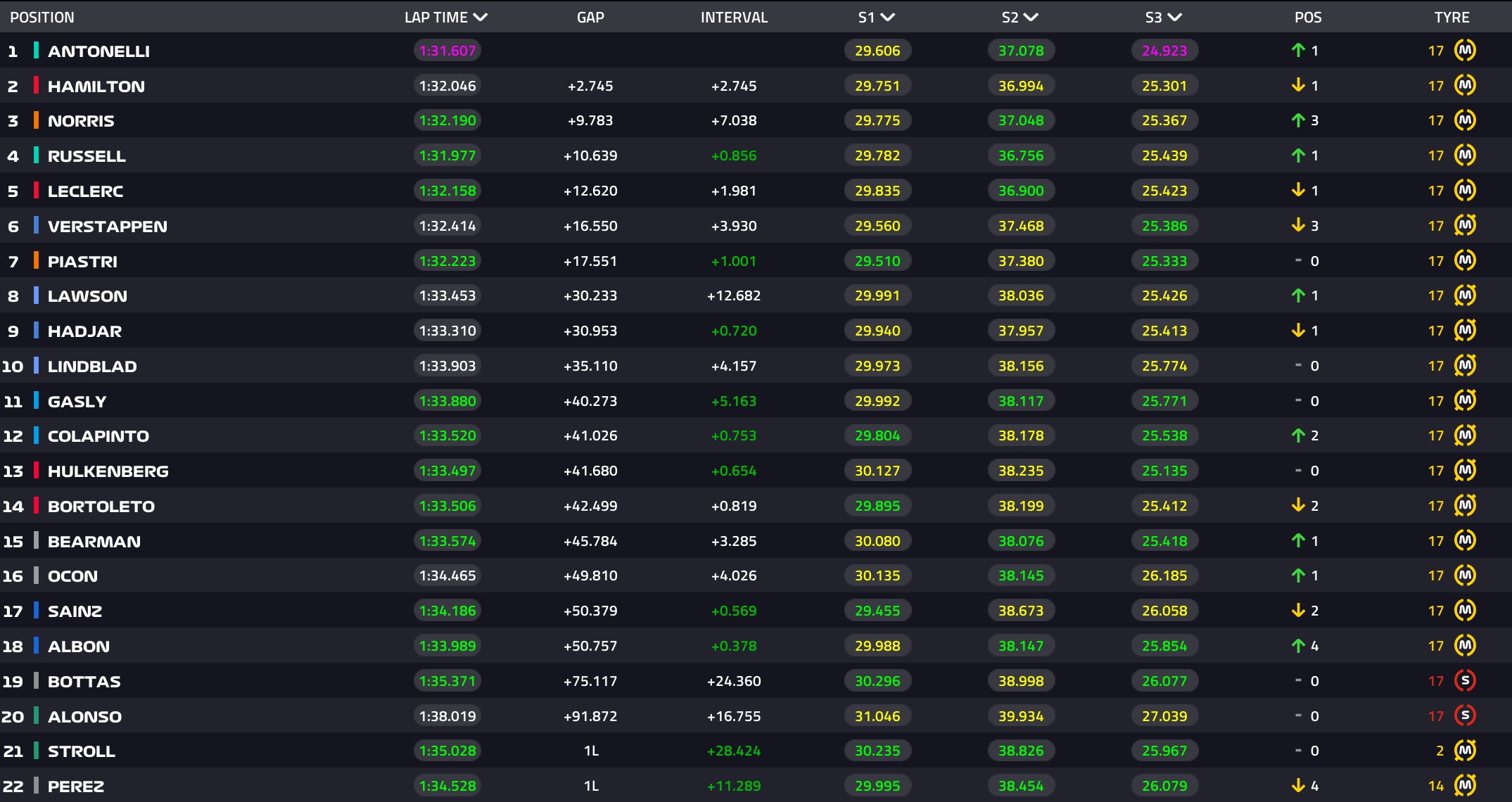Select driver name RUSSELL

[x=87, y=156]
